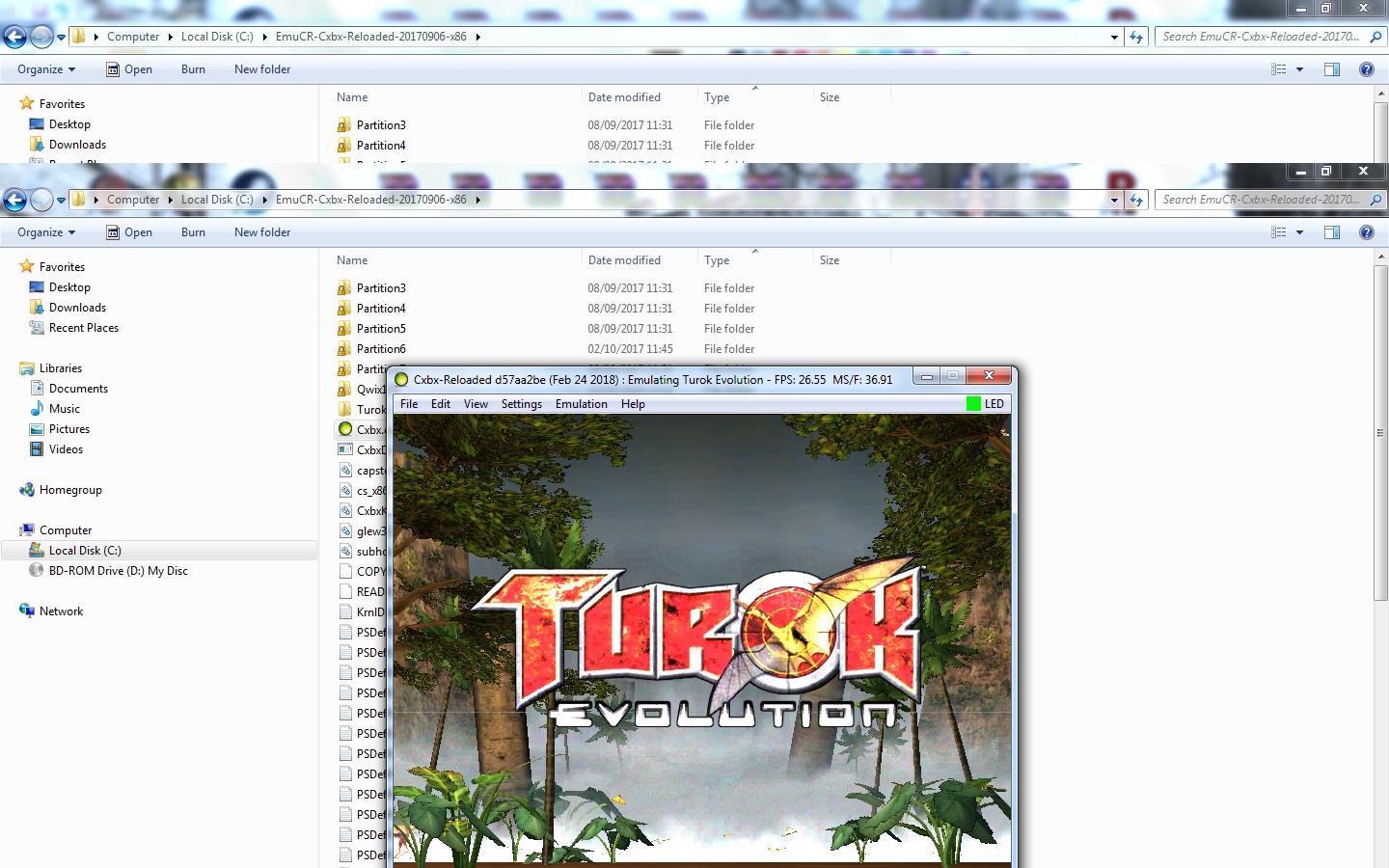This screenshot has width=1389, height=868.
Task: Expand address history dropdown in background Explorer
Action: [1114, 38]
